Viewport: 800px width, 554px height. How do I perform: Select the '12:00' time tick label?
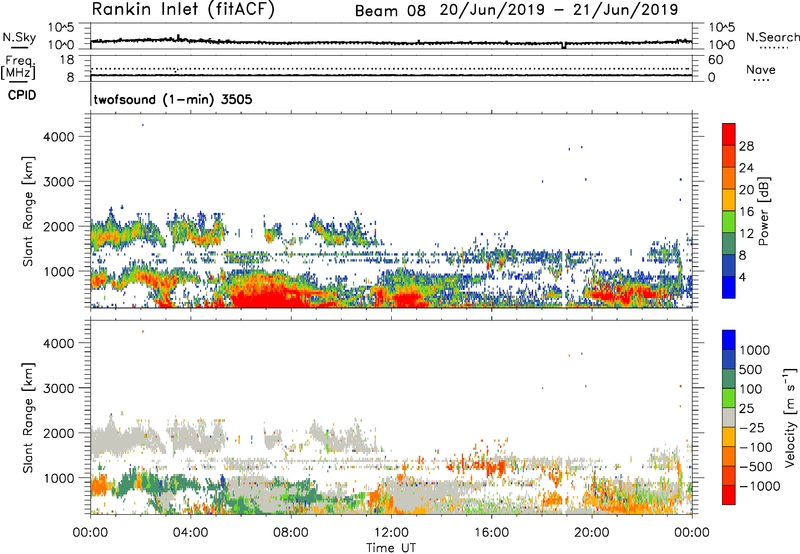(x=391, y=533)
